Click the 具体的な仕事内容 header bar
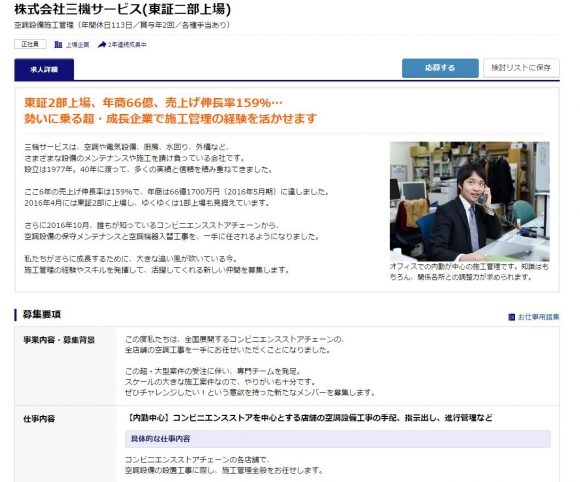The height and width of the screenshot is (482, 580). coord(338,439)
